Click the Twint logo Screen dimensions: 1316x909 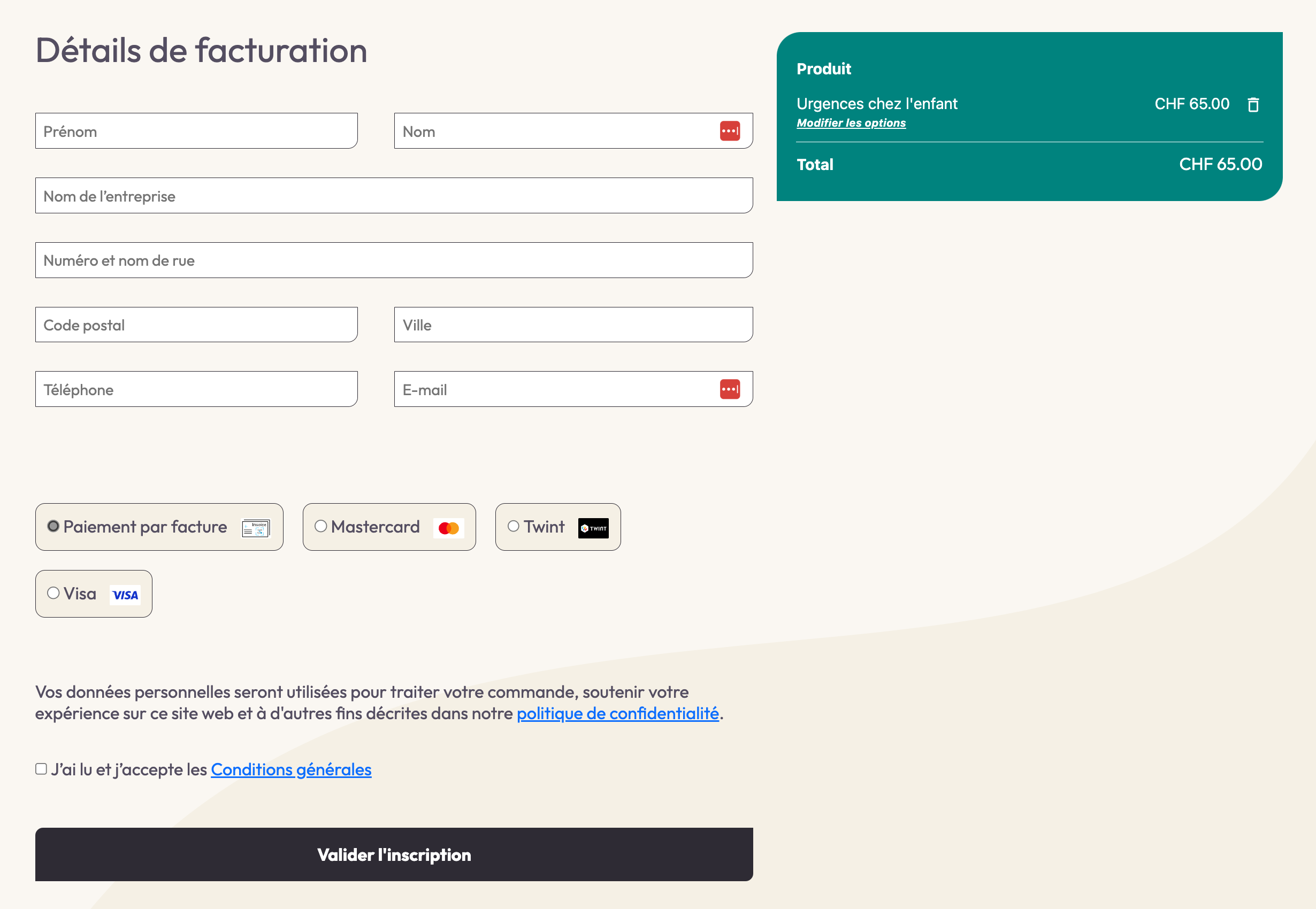pos(593,528)
